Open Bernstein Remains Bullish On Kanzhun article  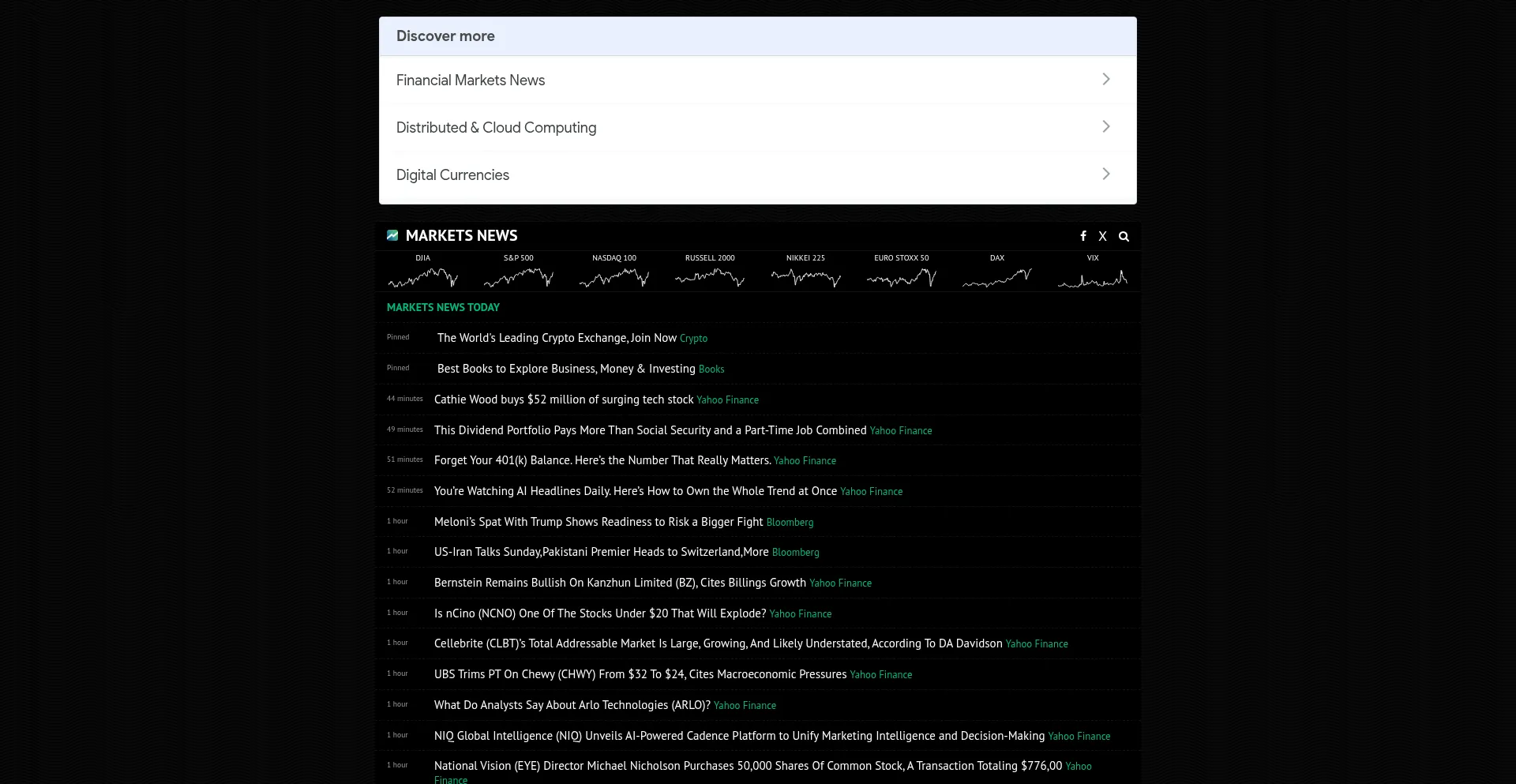tap(620, 583)
